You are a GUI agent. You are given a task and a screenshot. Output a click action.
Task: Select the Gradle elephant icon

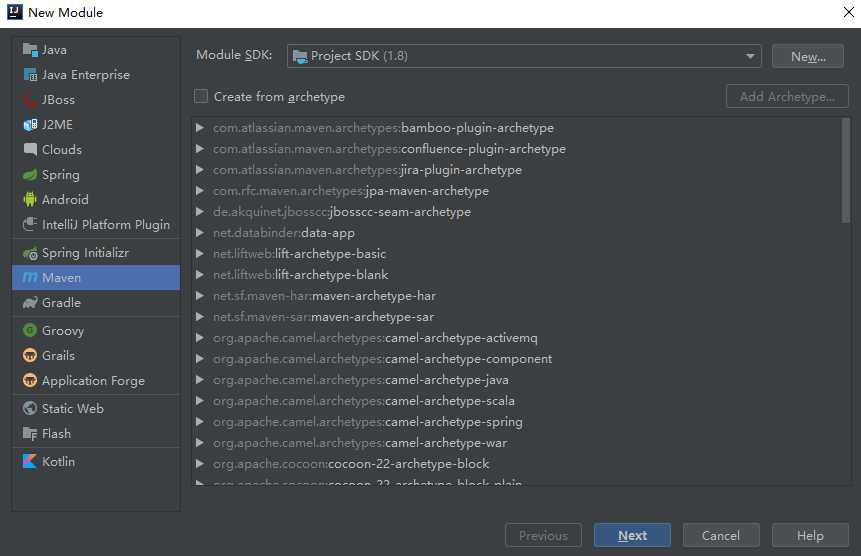pyautogui.click(x=29, y=303)
